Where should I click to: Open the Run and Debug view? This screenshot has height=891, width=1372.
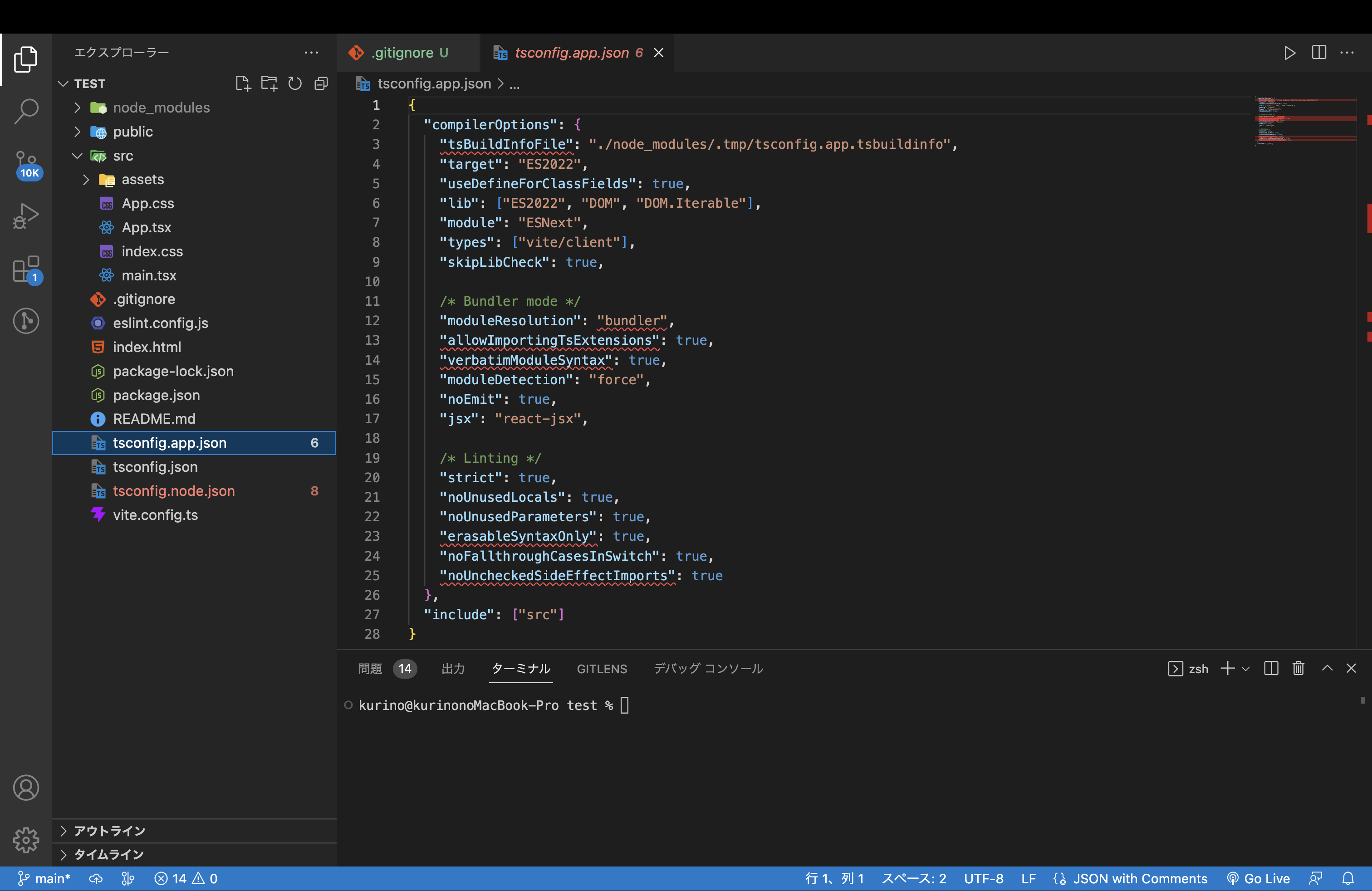click(26, 216)
